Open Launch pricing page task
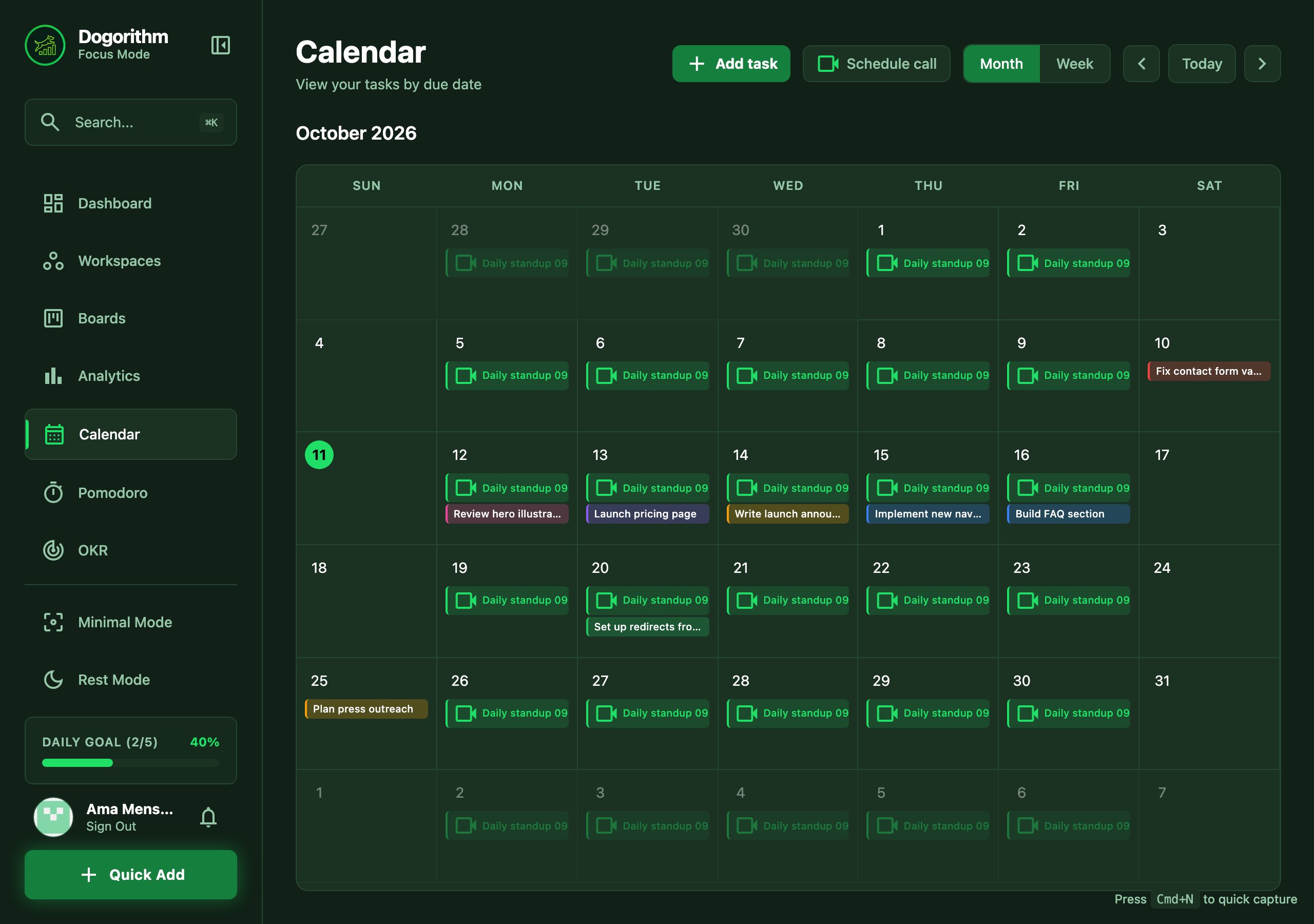 [647, 513]
